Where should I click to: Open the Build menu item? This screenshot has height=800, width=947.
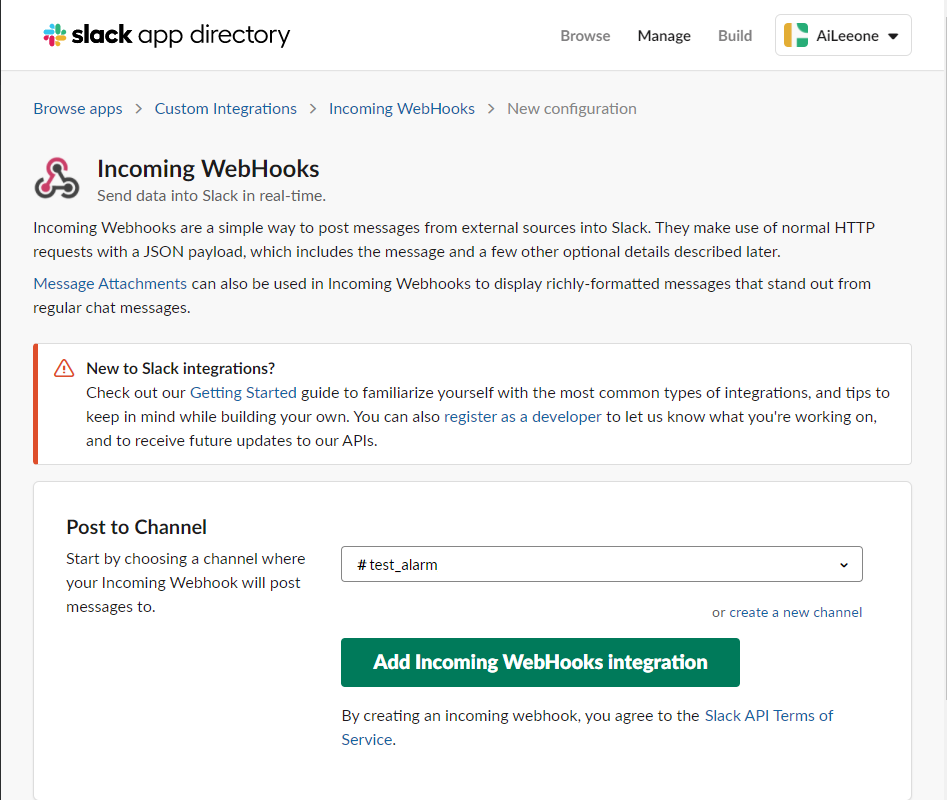735,36
